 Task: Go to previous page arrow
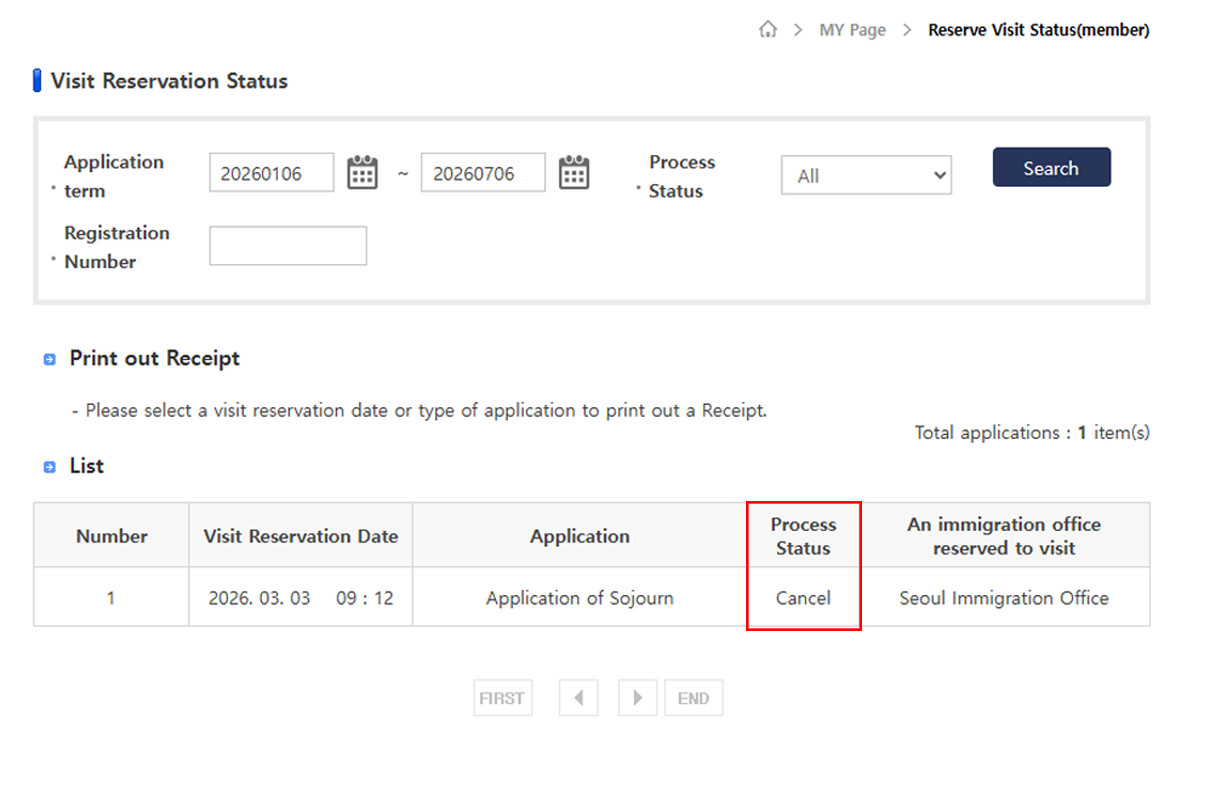(x=578, y=698)
